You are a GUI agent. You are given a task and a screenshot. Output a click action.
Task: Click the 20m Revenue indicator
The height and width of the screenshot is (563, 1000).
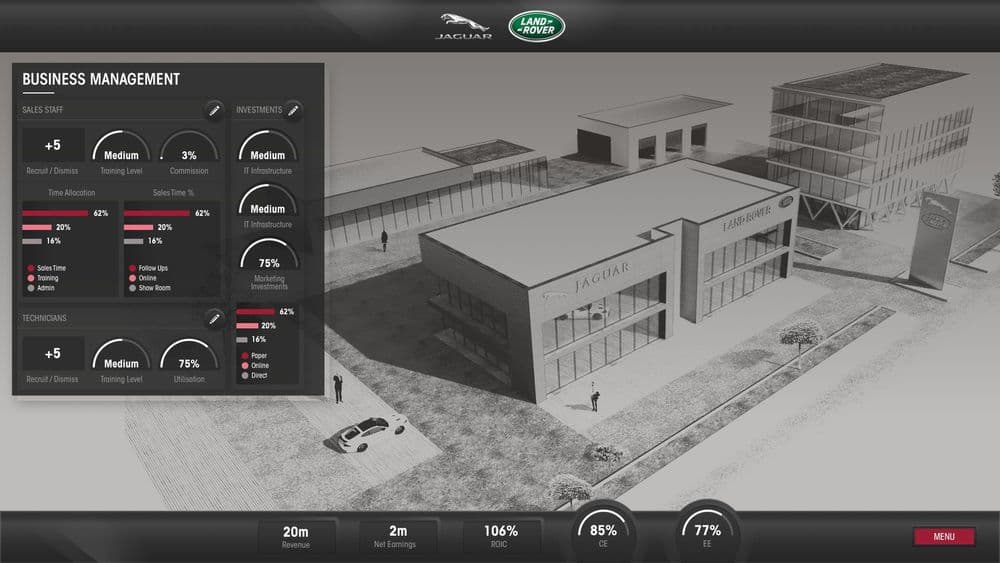pos(296,536)
